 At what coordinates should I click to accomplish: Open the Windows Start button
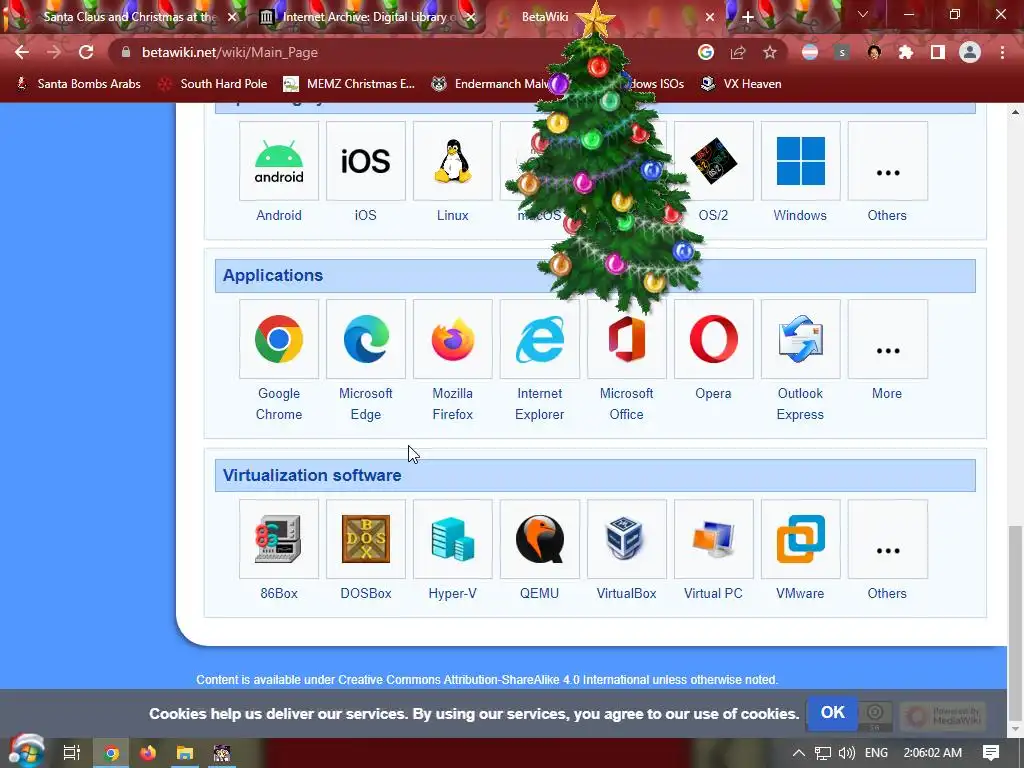25,752
